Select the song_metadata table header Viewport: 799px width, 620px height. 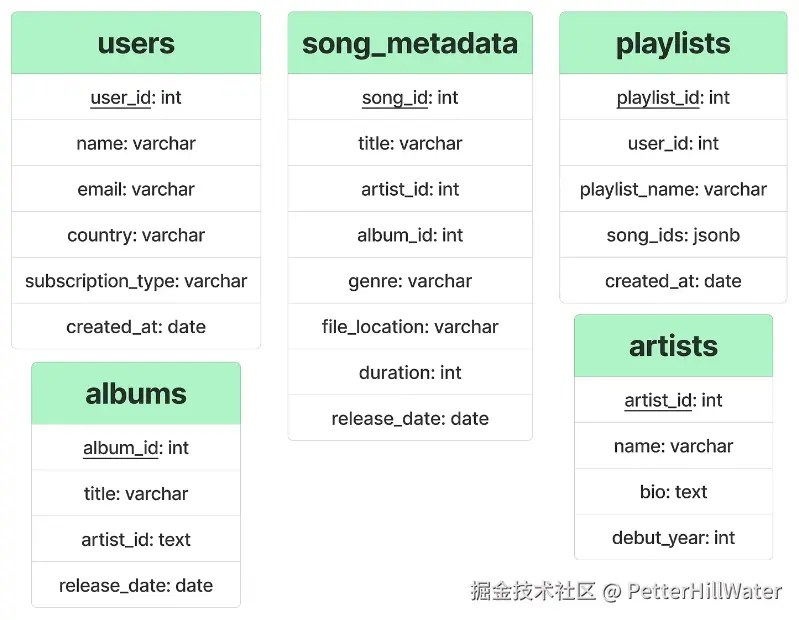click(x=410, y=43)
